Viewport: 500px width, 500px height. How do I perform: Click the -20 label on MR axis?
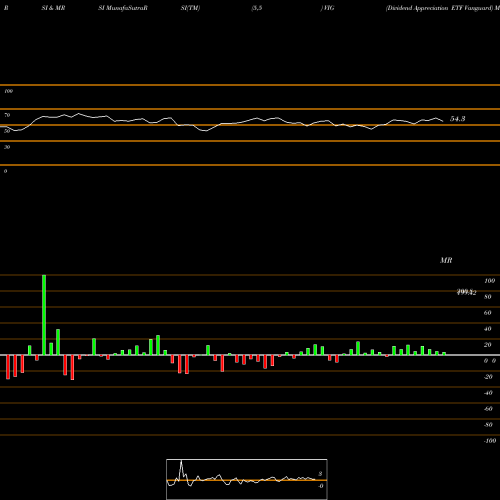[488, 377]
